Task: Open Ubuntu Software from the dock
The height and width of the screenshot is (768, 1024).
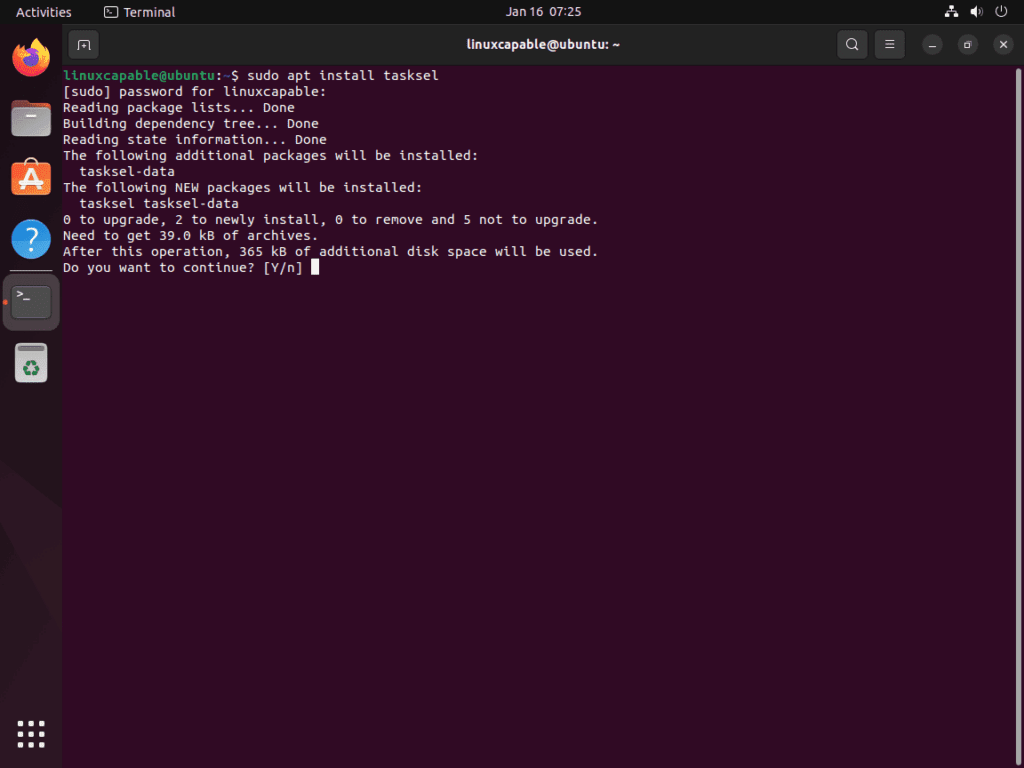Action: (31, 177)
